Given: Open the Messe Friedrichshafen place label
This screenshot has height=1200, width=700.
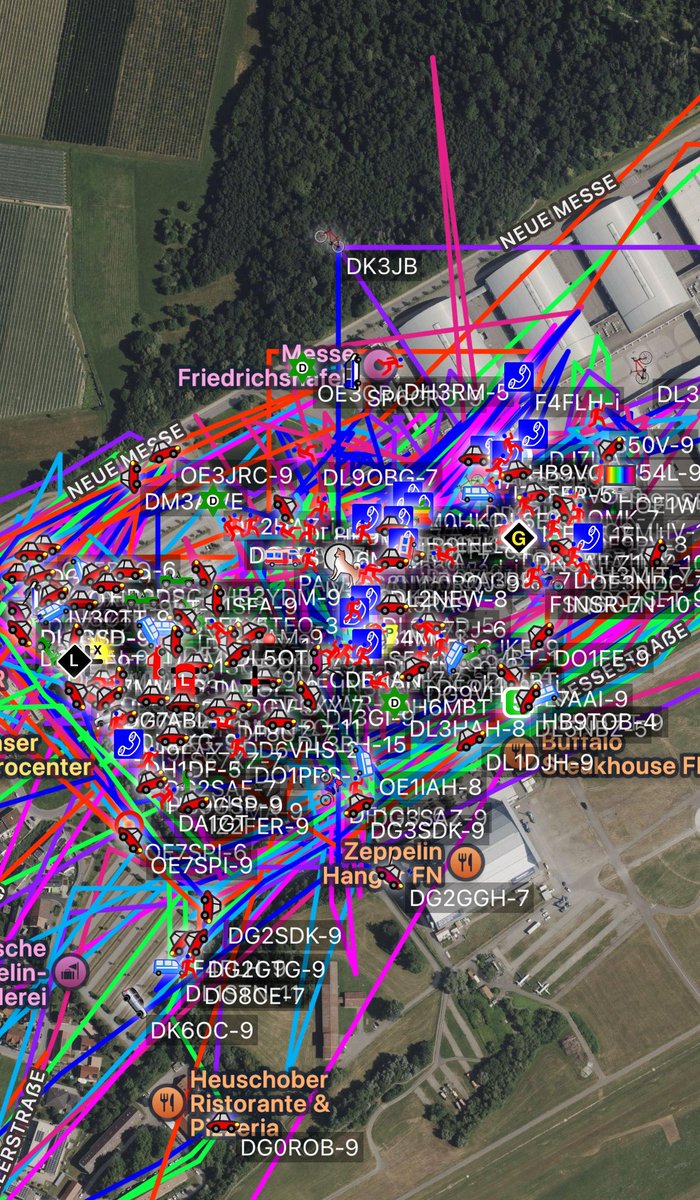Looking at the screenshot, I should (x=266, y=365).
